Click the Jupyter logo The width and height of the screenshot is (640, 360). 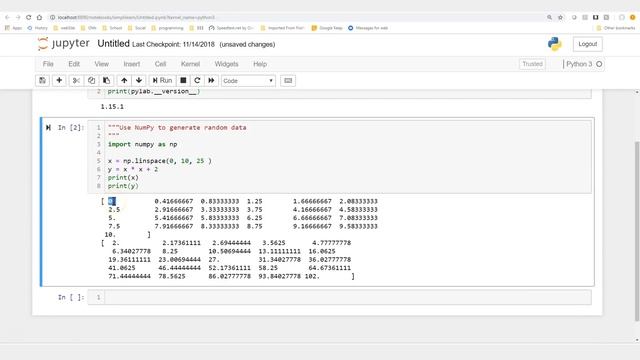63,44
